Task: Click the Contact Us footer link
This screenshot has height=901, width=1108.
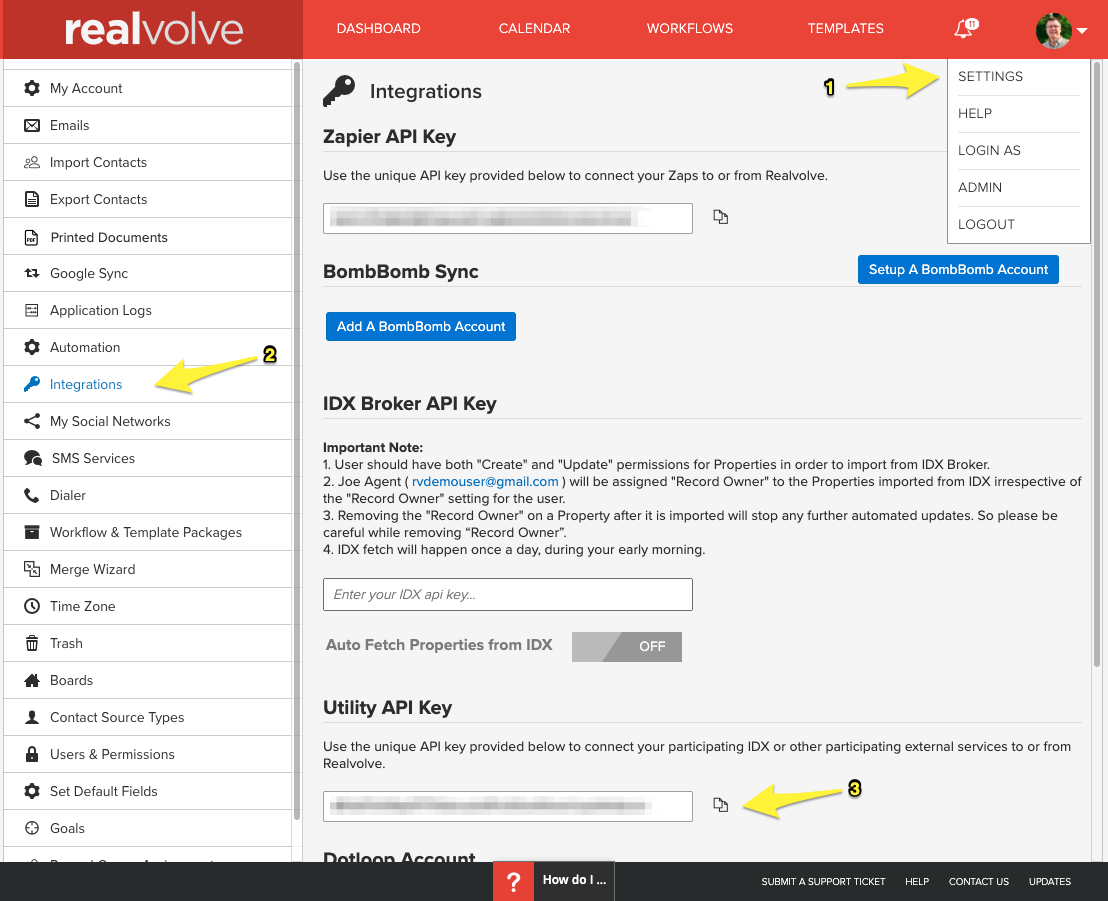Action: pyautogui.click(x=979, y=881)
